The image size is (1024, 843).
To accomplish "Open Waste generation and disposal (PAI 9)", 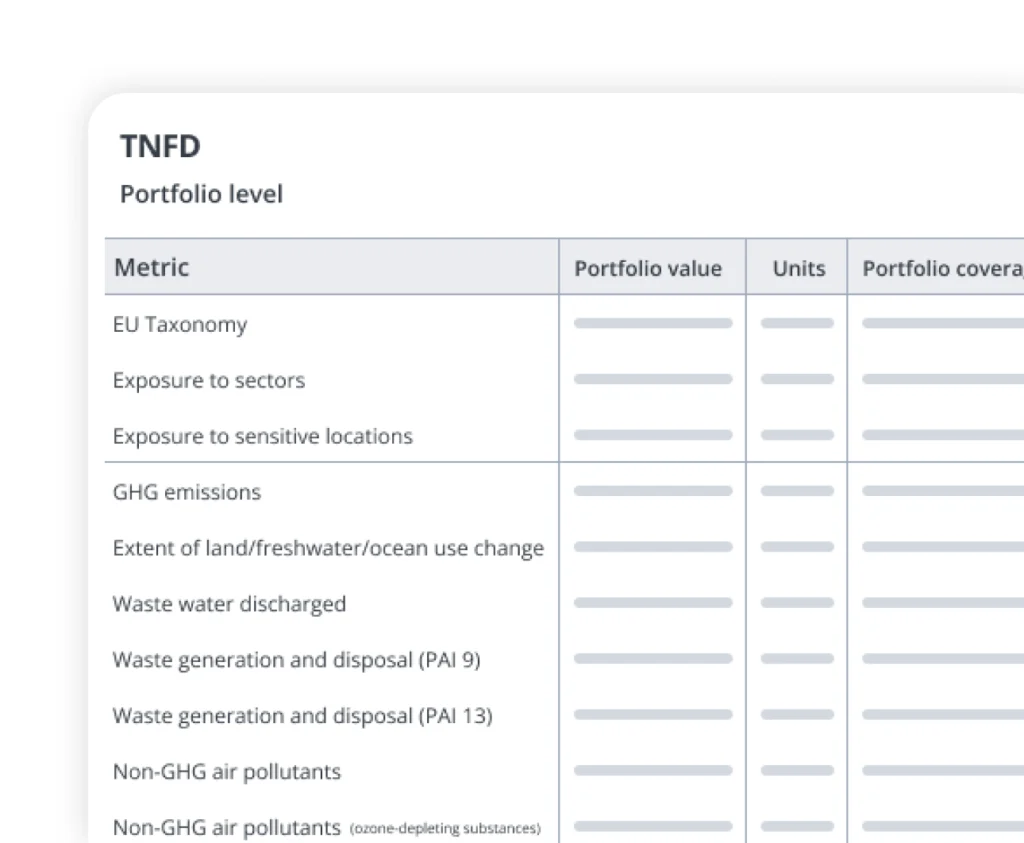I will pos(297,660).
